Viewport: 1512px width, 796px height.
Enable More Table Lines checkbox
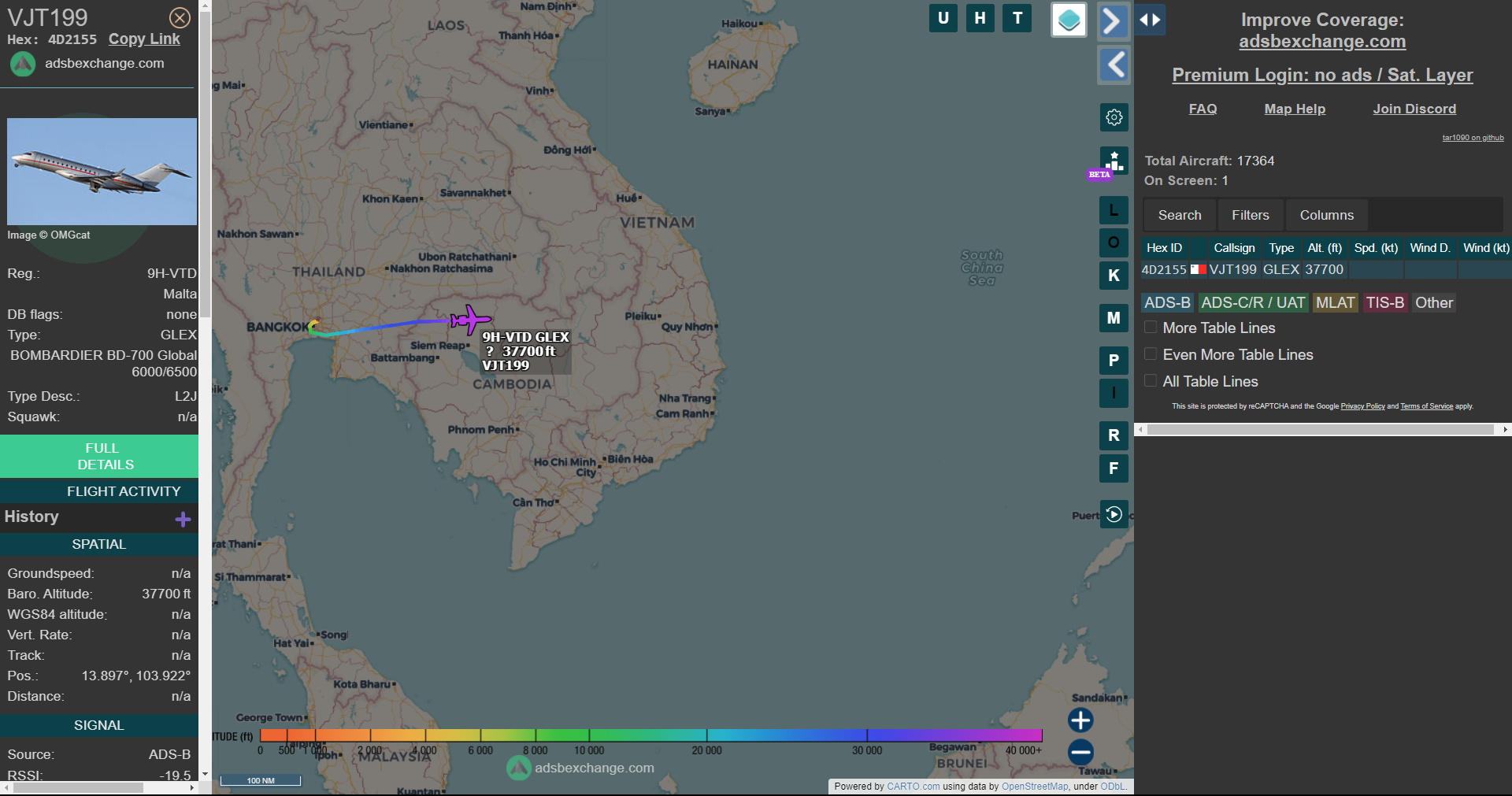point(1151,327)
